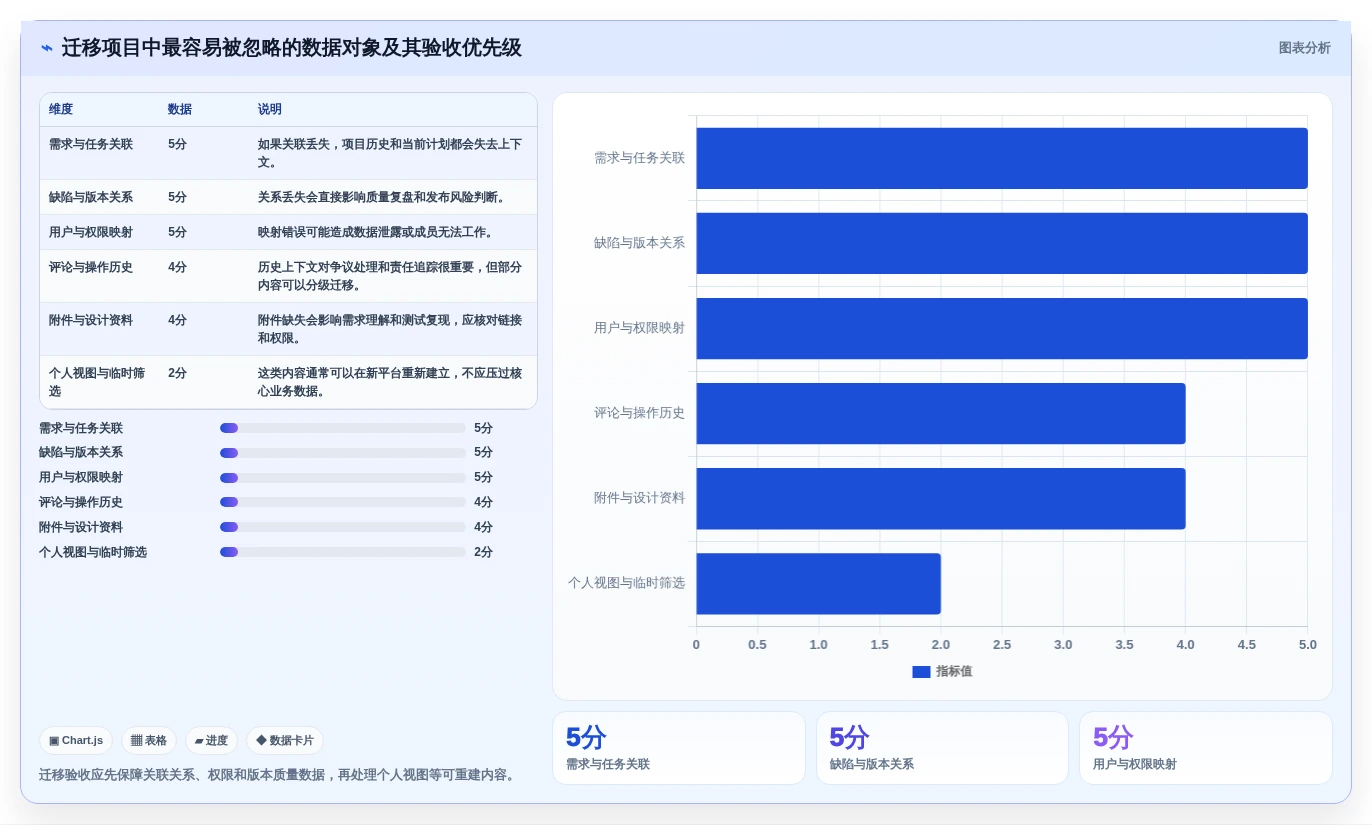Click the progress bar for 需求与任务关联
Image resolution: width=1372 pixels, height=825 pixels.
tap(343, 428)
